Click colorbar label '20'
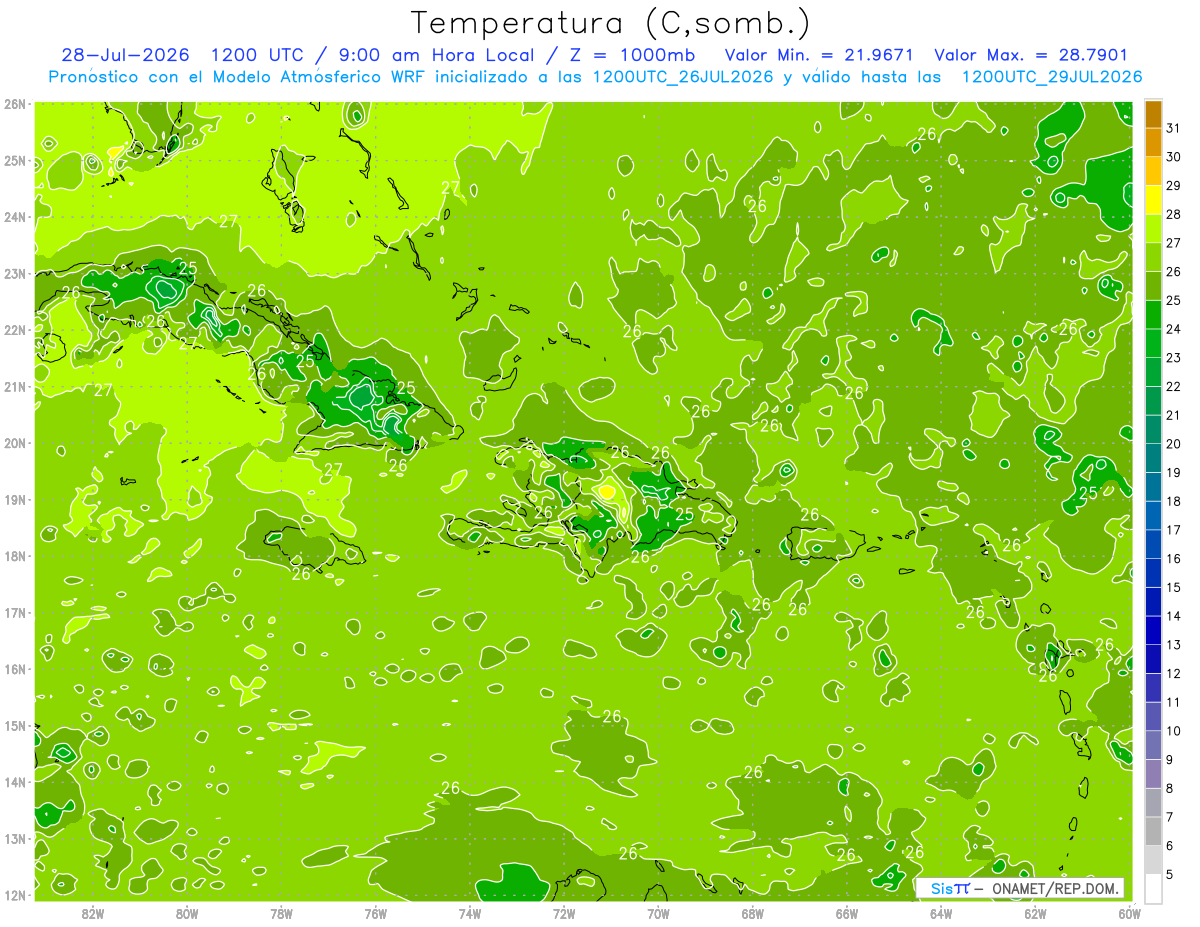Screen dimensions: 1200x927 [x=1174, y=444]
